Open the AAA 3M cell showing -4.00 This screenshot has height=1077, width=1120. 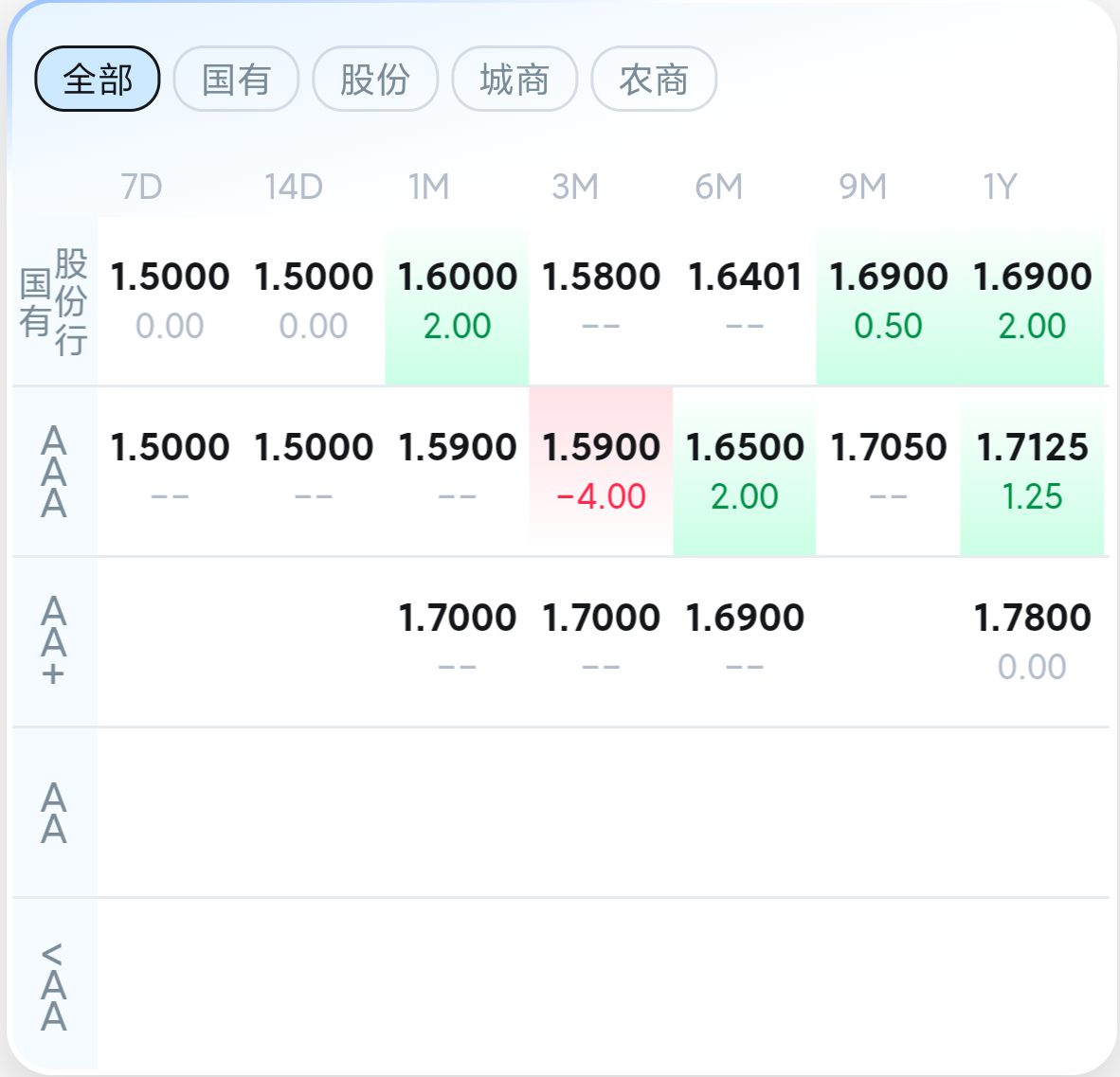click(x=601, y=472)
